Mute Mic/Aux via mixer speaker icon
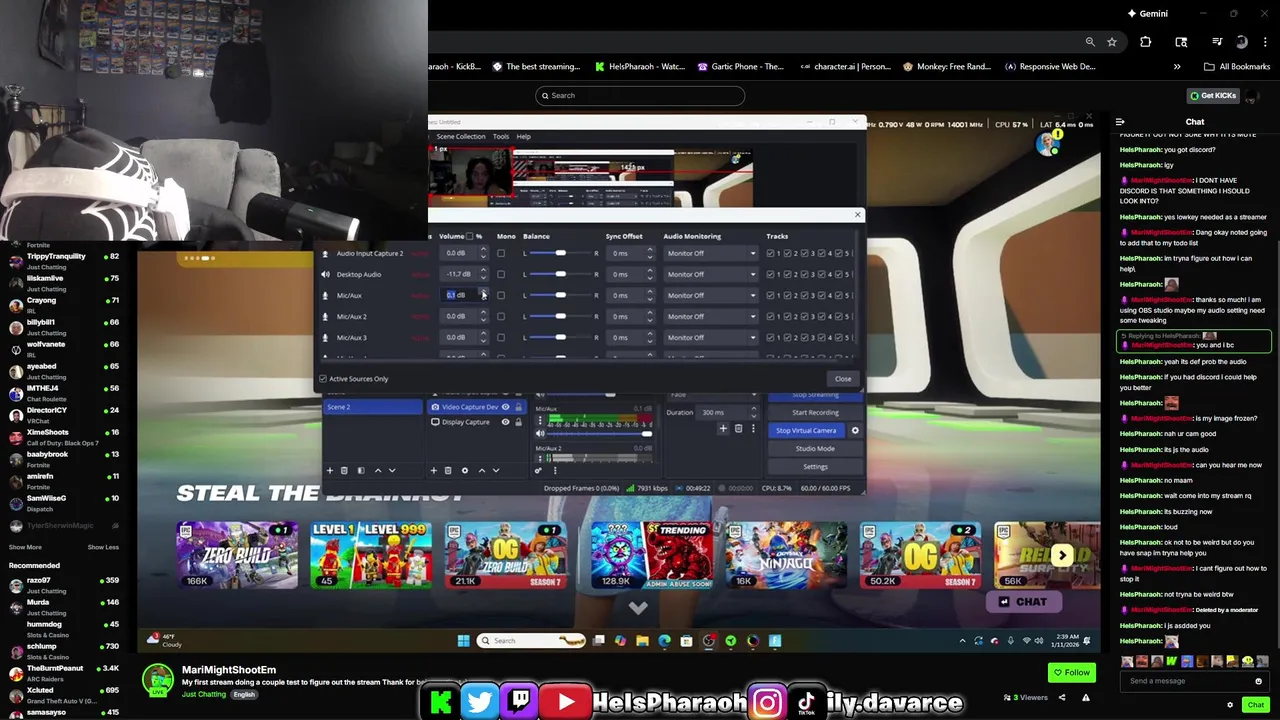The height and width of the screenshot is (720, 1280). [540, 433]
